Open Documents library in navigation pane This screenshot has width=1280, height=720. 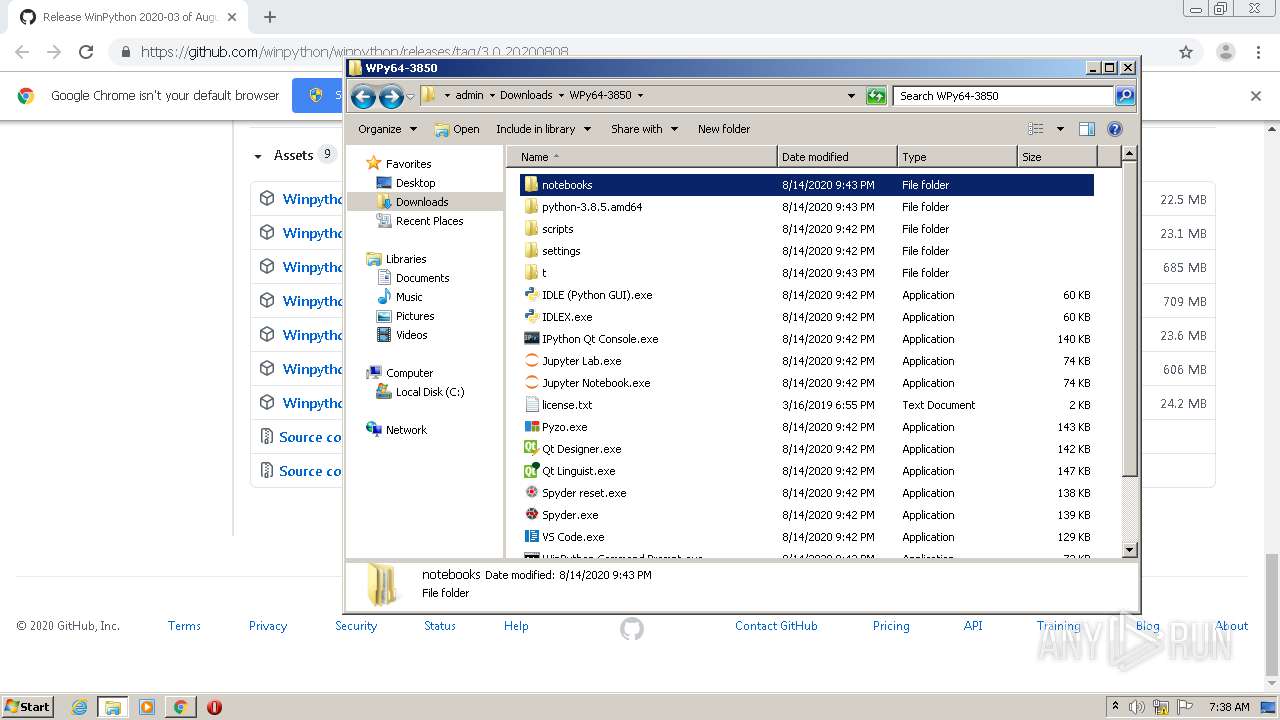pos(422,278)
